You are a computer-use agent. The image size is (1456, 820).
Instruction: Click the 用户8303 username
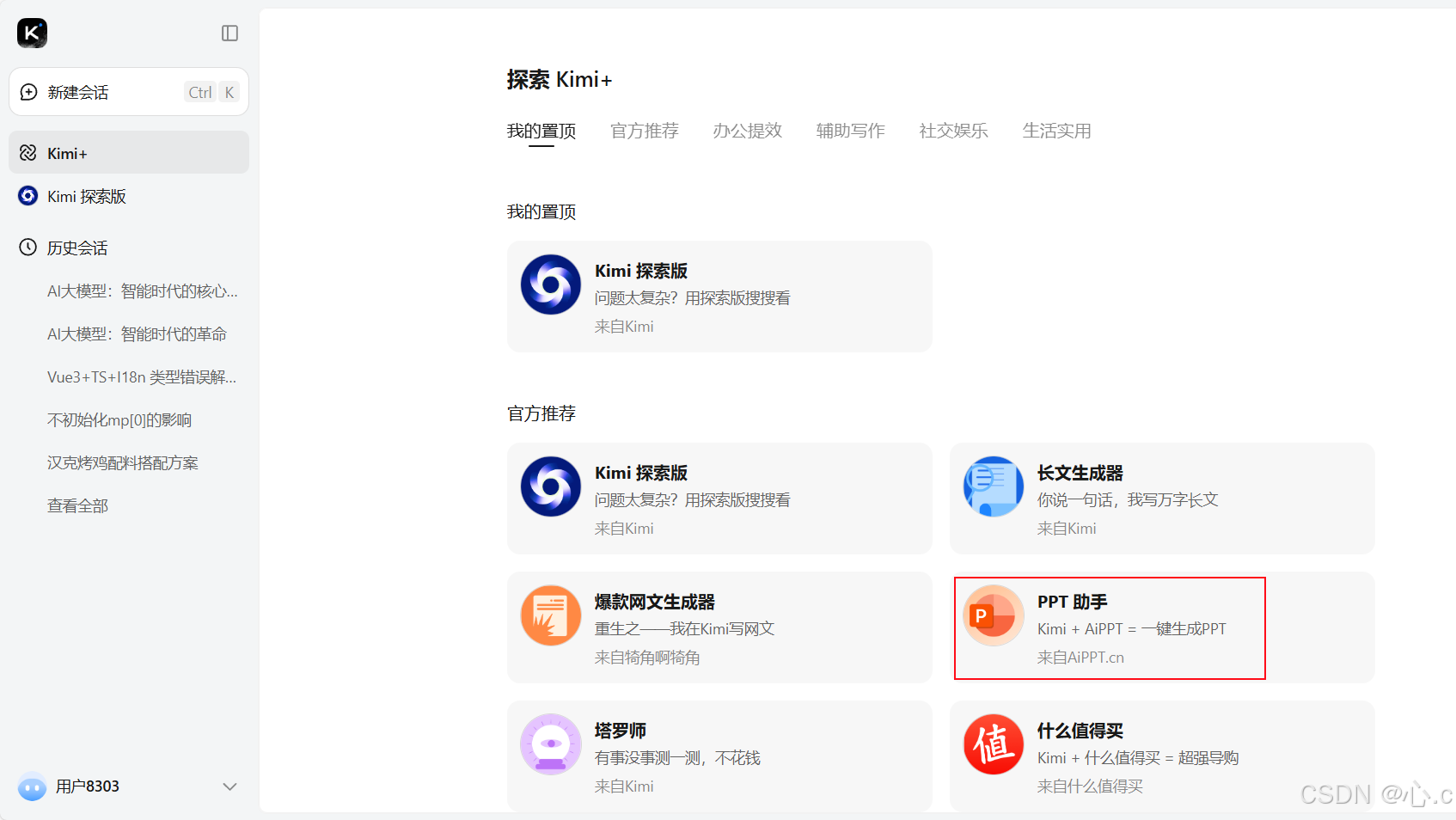[88, 786]
